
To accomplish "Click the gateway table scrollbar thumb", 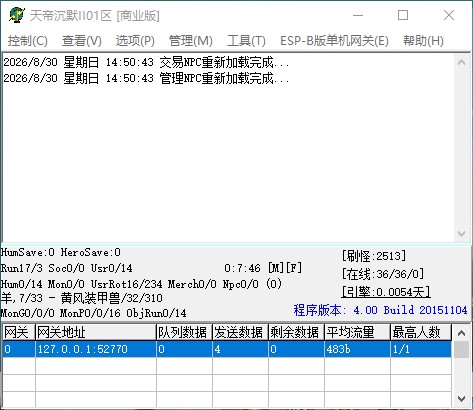I will tap(462, 349).
